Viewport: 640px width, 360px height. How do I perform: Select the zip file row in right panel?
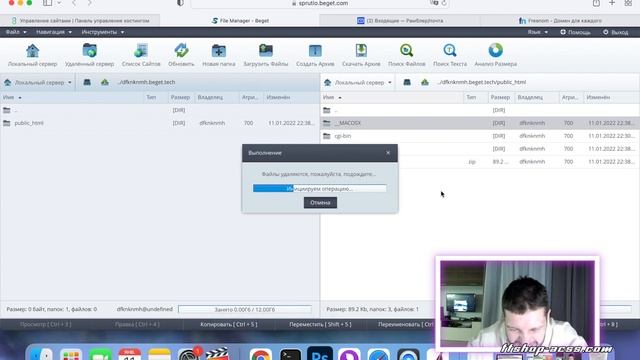480,162
